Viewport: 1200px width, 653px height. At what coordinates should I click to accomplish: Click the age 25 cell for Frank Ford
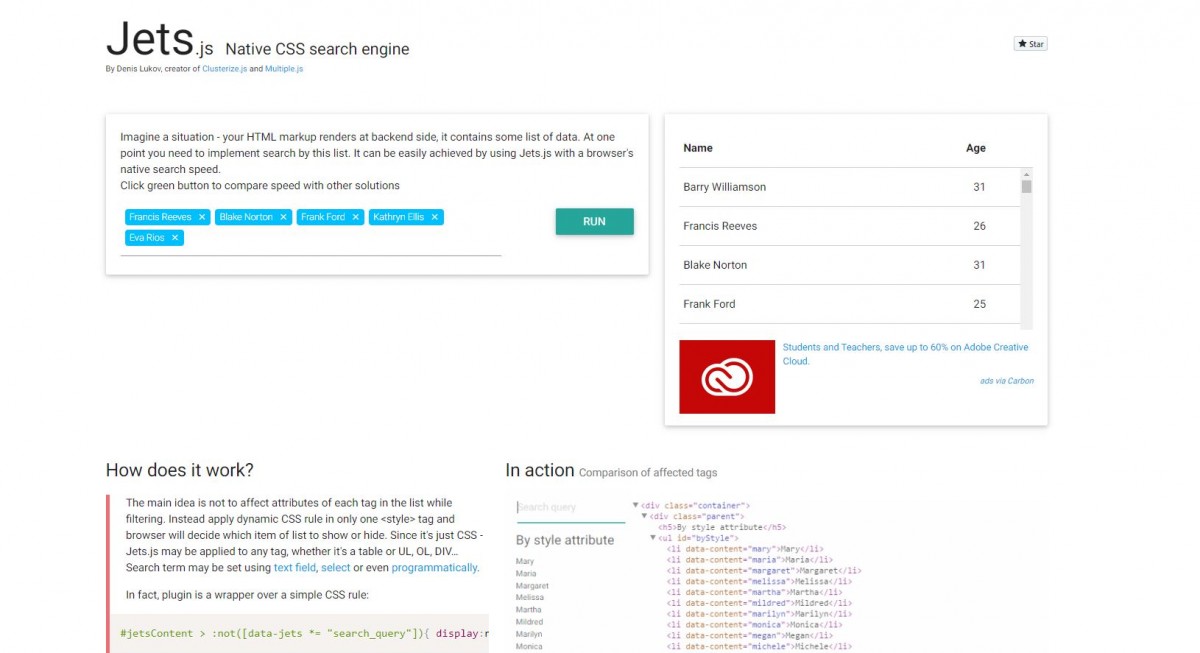[x=979, y=304]
